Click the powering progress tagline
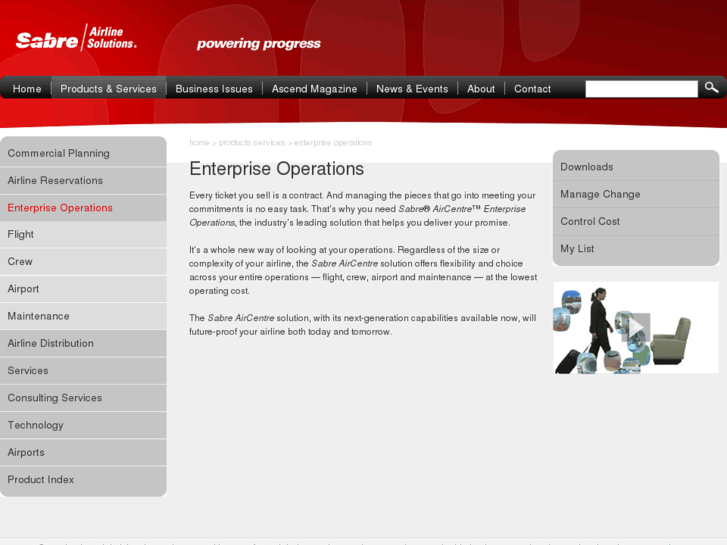 point(259,44)
